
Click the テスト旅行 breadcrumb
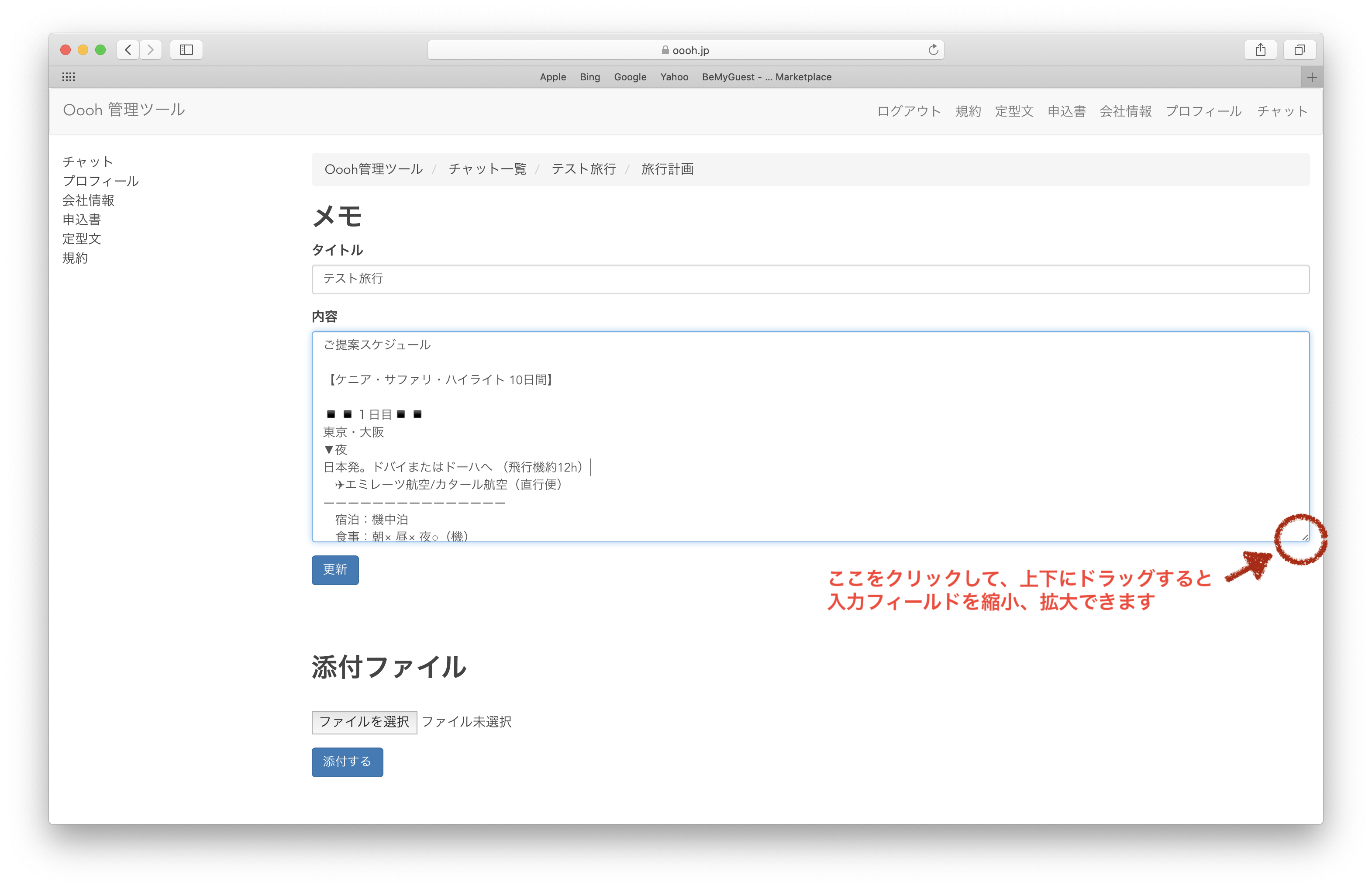[x=583, y=169]
